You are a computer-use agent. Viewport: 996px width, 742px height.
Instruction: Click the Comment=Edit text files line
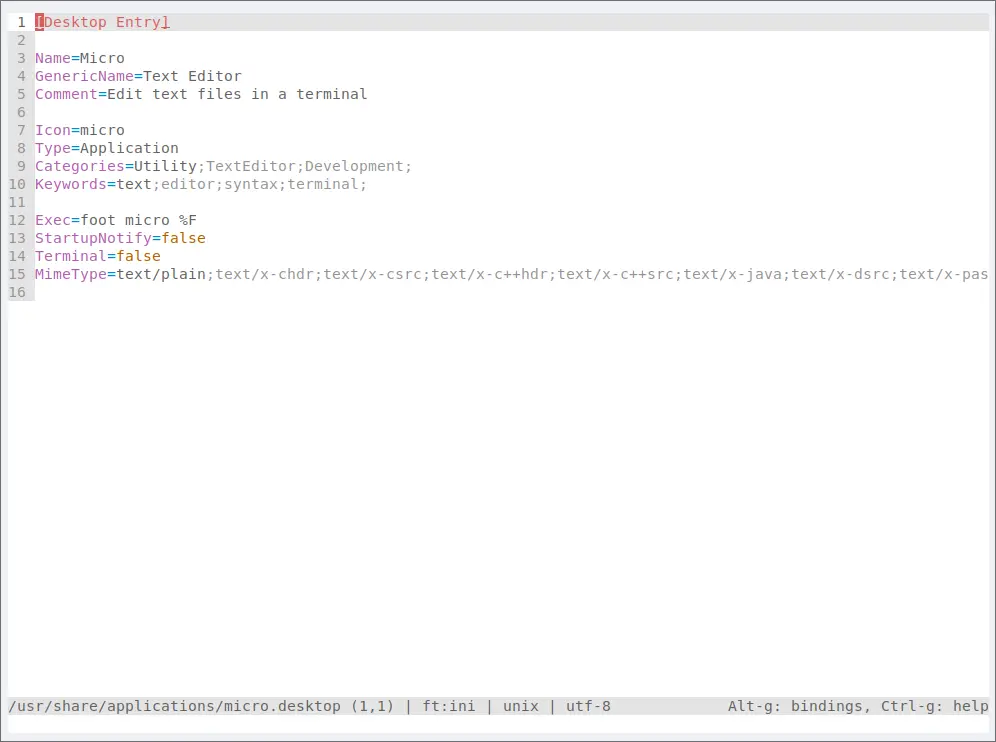(x=201, y=94)
